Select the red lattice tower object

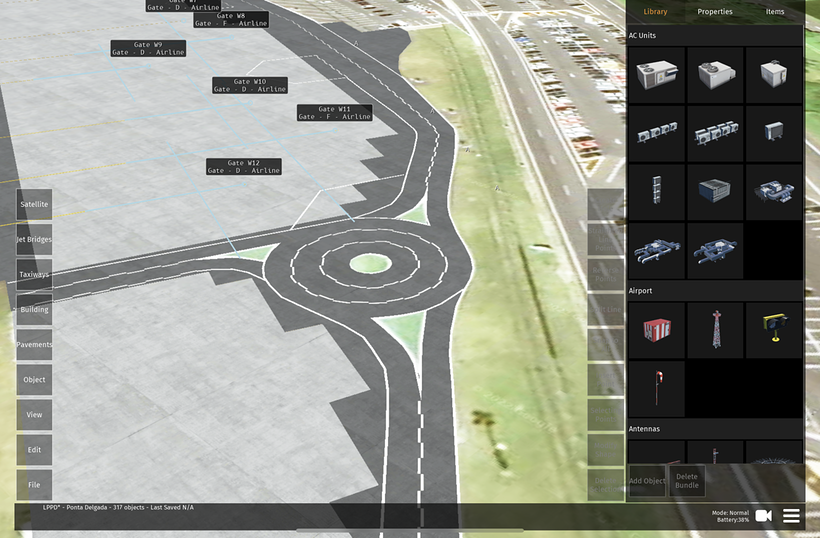715,330
